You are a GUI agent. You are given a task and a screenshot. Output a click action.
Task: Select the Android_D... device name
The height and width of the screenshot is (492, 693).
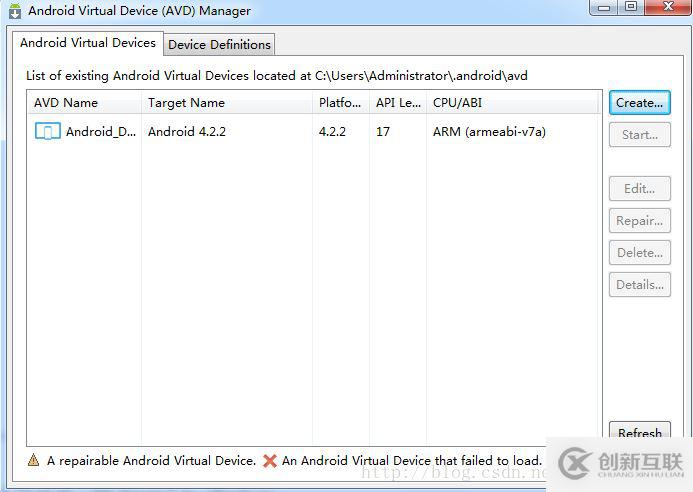pyautogui.click(x=101, y=132)
